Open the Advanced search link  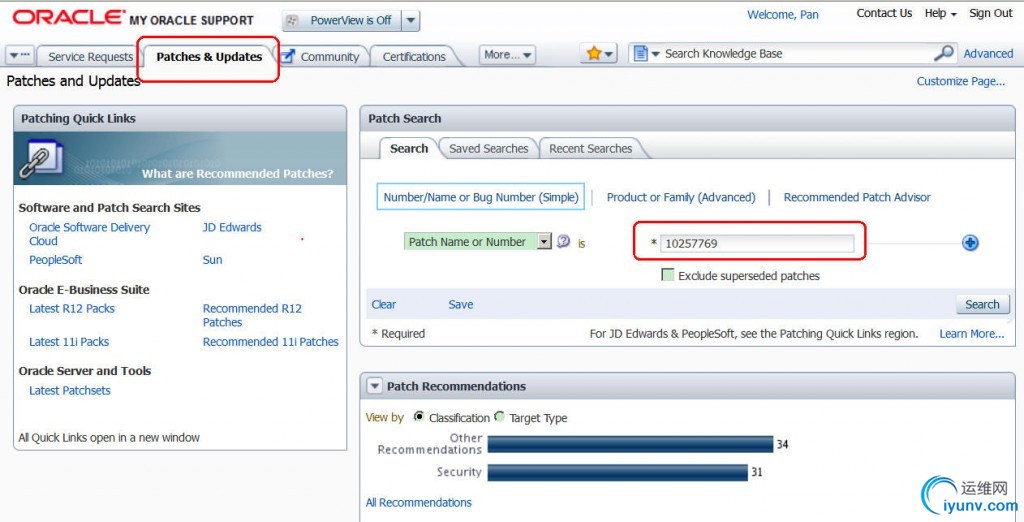[988, 54]
